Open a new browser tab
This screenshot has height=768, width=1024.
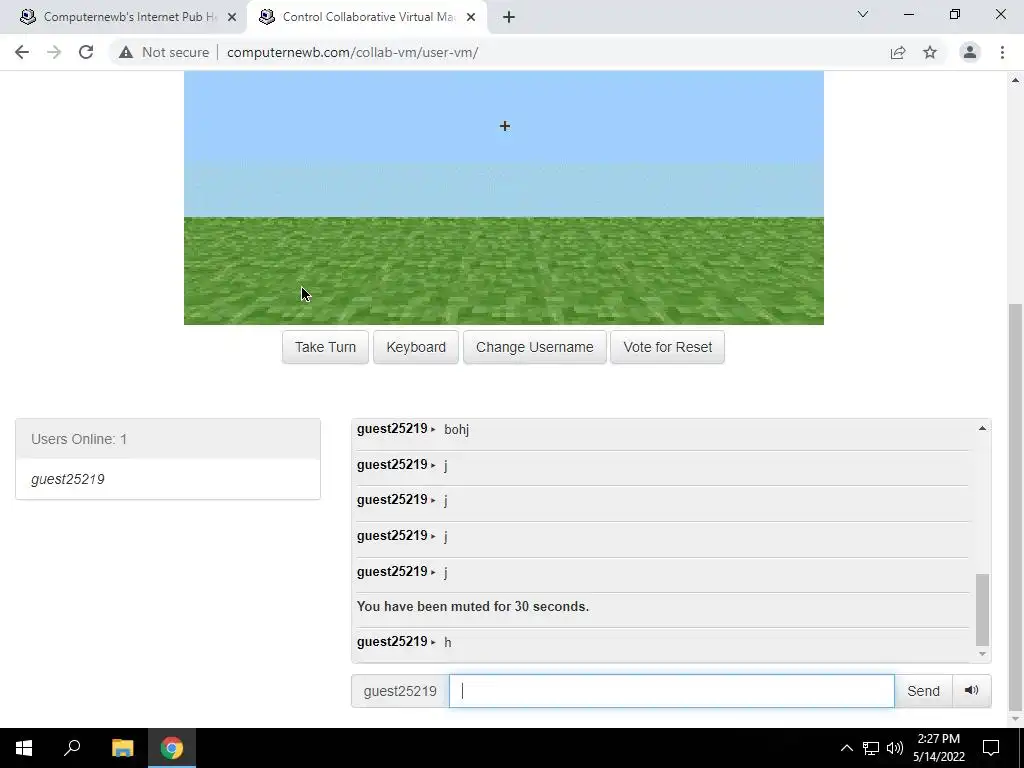pos(509,17)
